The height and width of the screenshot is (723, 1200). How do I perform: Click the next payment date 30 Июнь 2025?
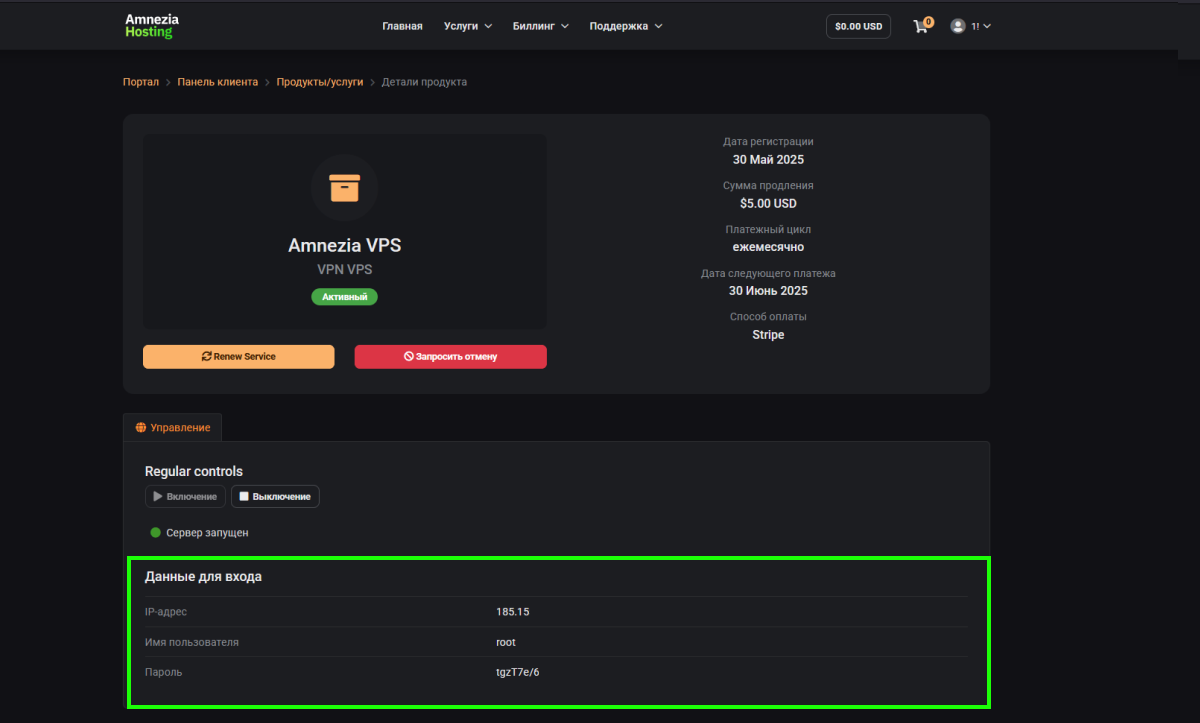(x=768, y=291)
